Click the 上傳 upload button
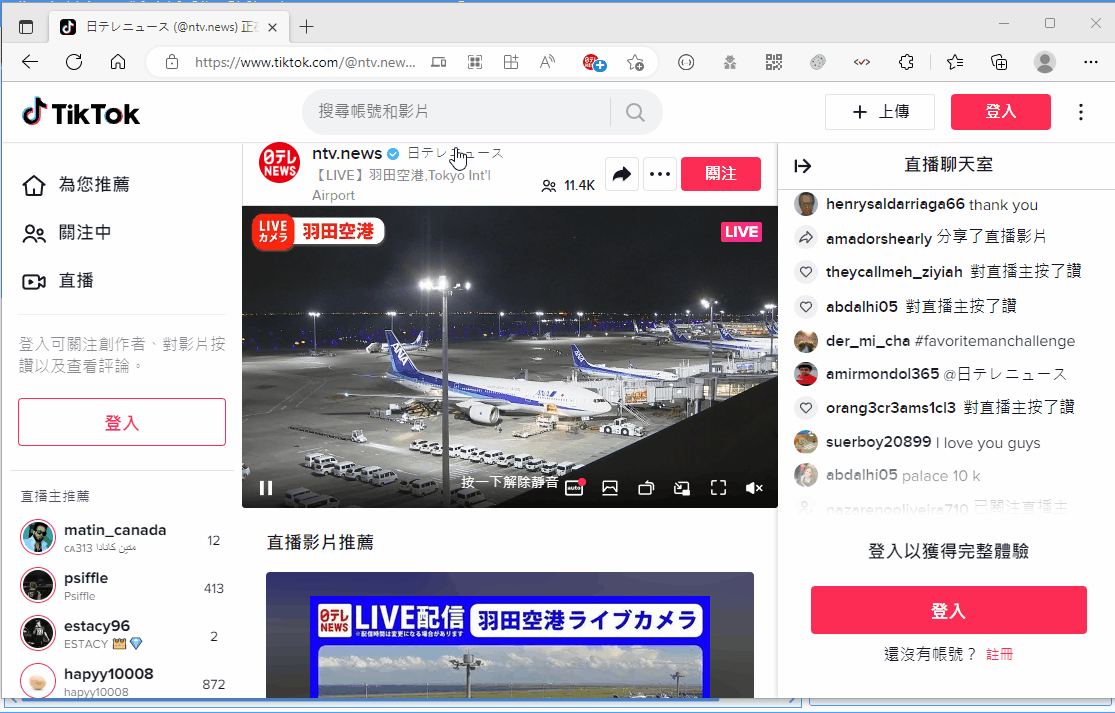The image size is (1115, 713). (880, 112)
